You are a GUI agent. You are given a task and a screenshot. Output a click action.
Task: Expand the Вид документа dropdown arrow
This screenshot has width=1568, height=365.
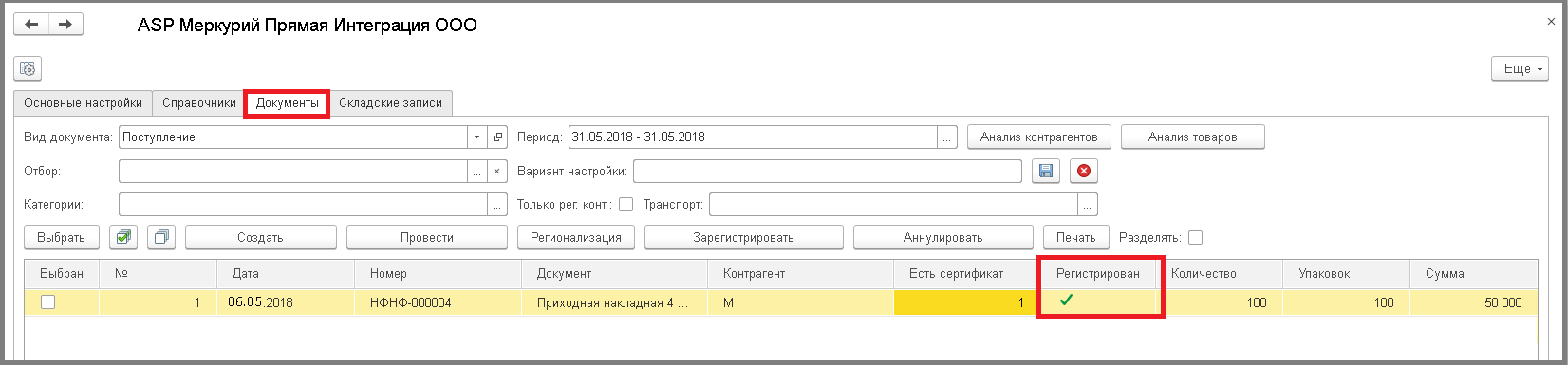477,137
